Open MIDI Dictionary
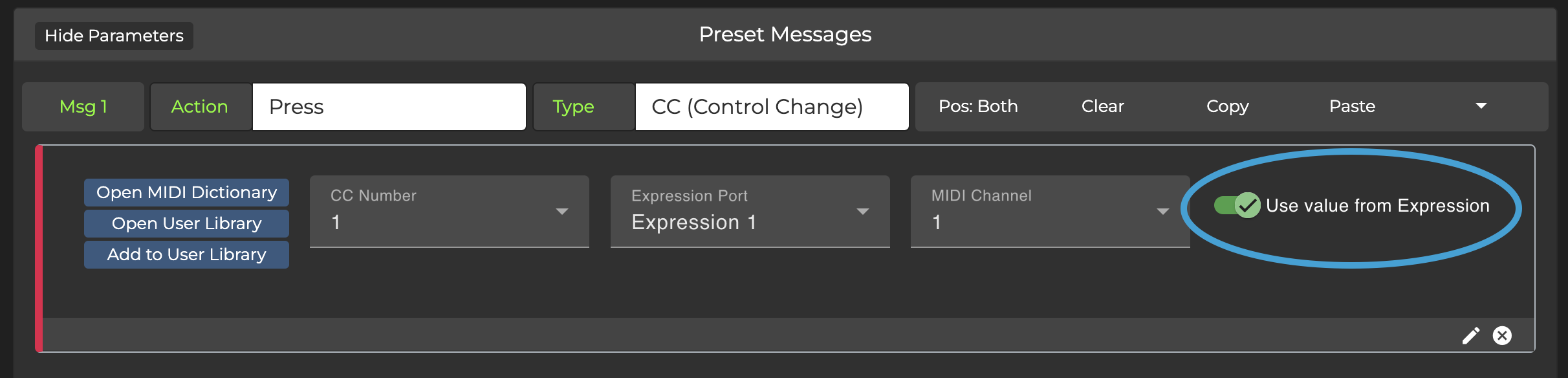The width and height of the screenshot is (1568, 378). click(186, 192)
